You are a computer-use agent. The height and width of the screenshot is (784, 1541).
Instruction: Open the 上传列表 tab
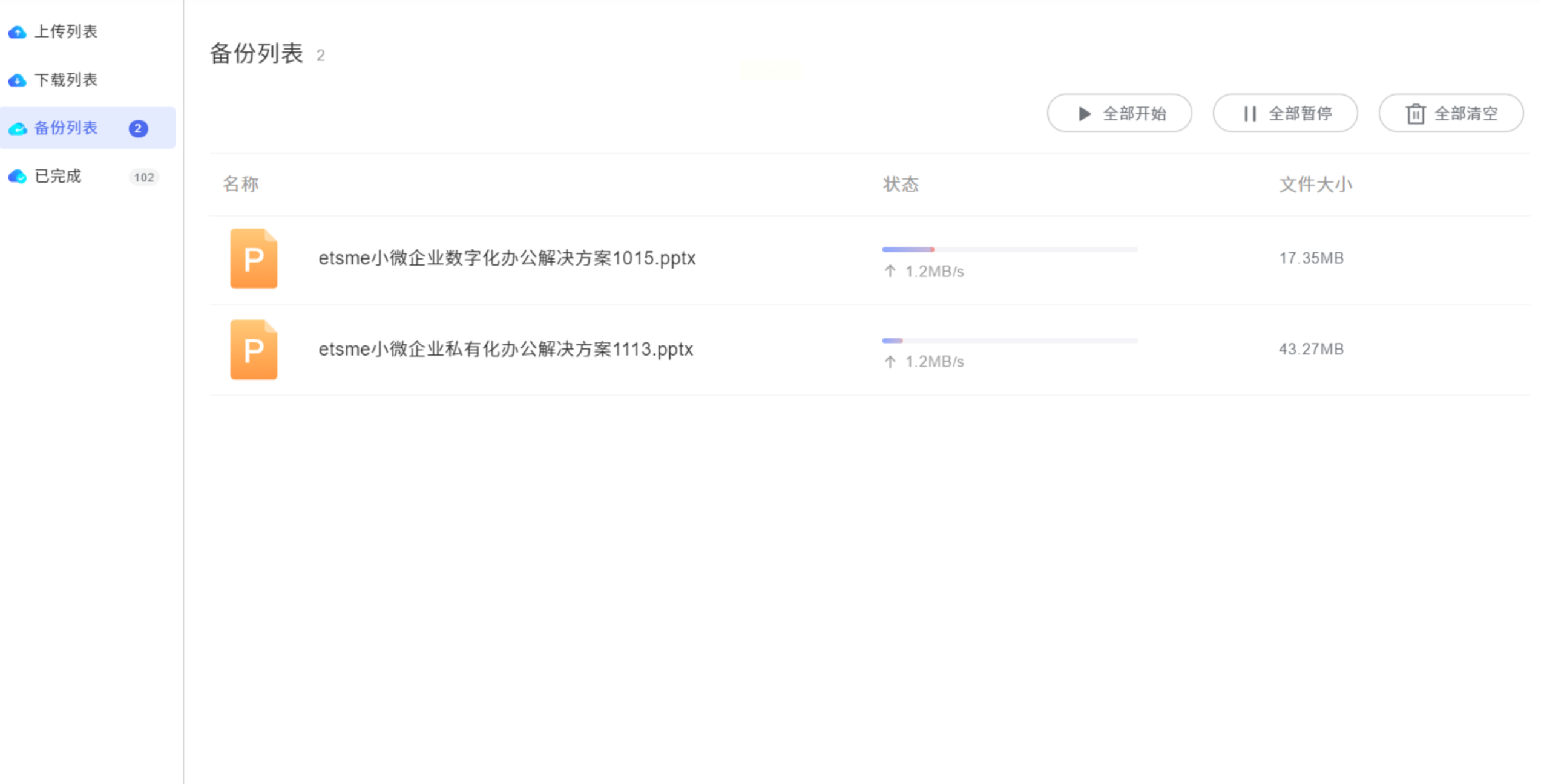66,31
